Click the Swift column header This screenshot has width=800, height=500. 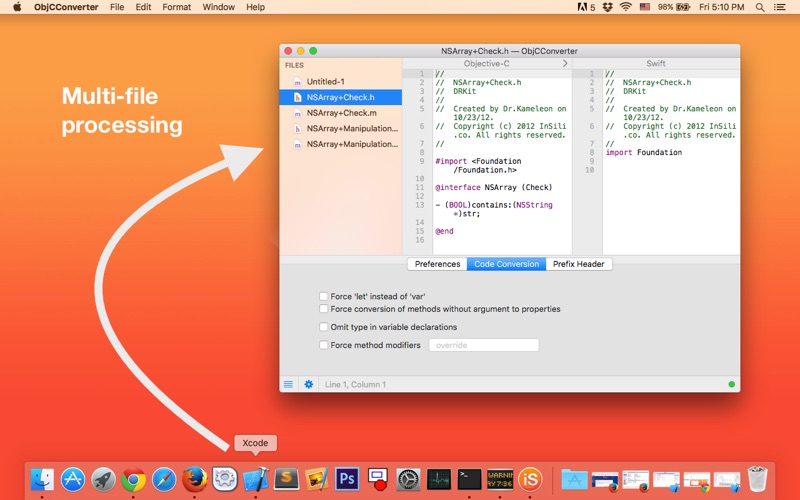656,63
